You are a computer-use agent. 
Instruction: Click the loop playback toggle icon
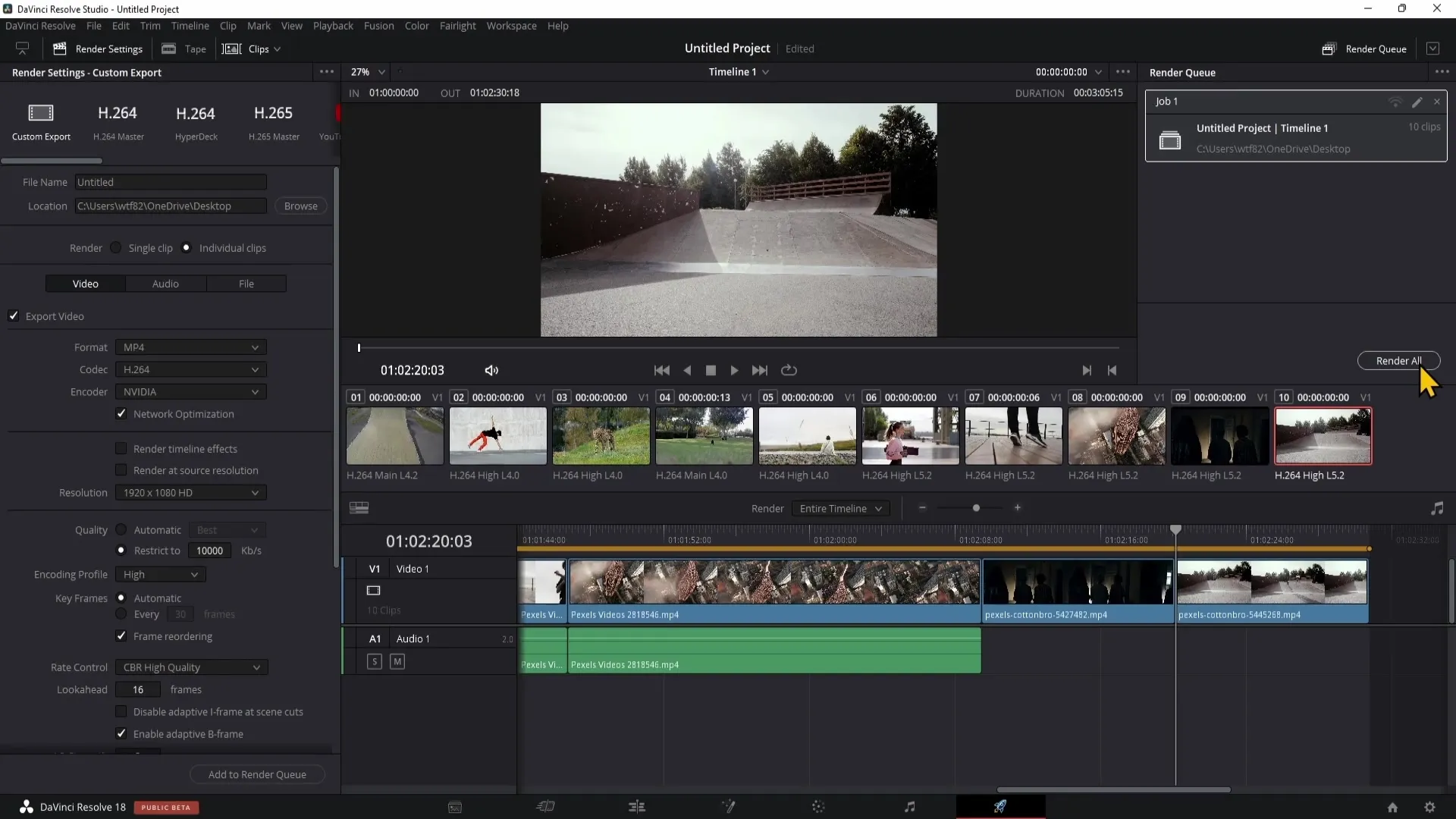789,370
